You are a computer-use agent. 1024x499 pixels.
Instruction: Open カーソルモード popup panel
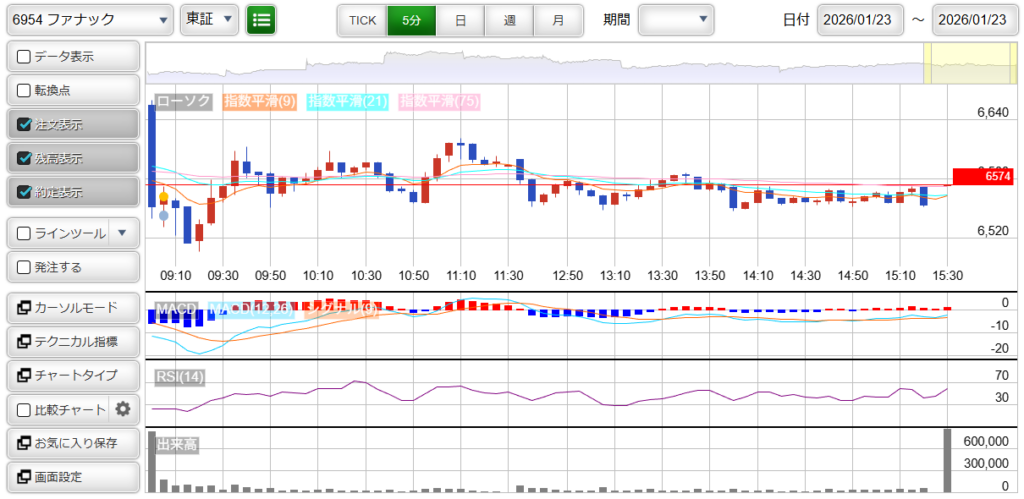click(71, 307)
